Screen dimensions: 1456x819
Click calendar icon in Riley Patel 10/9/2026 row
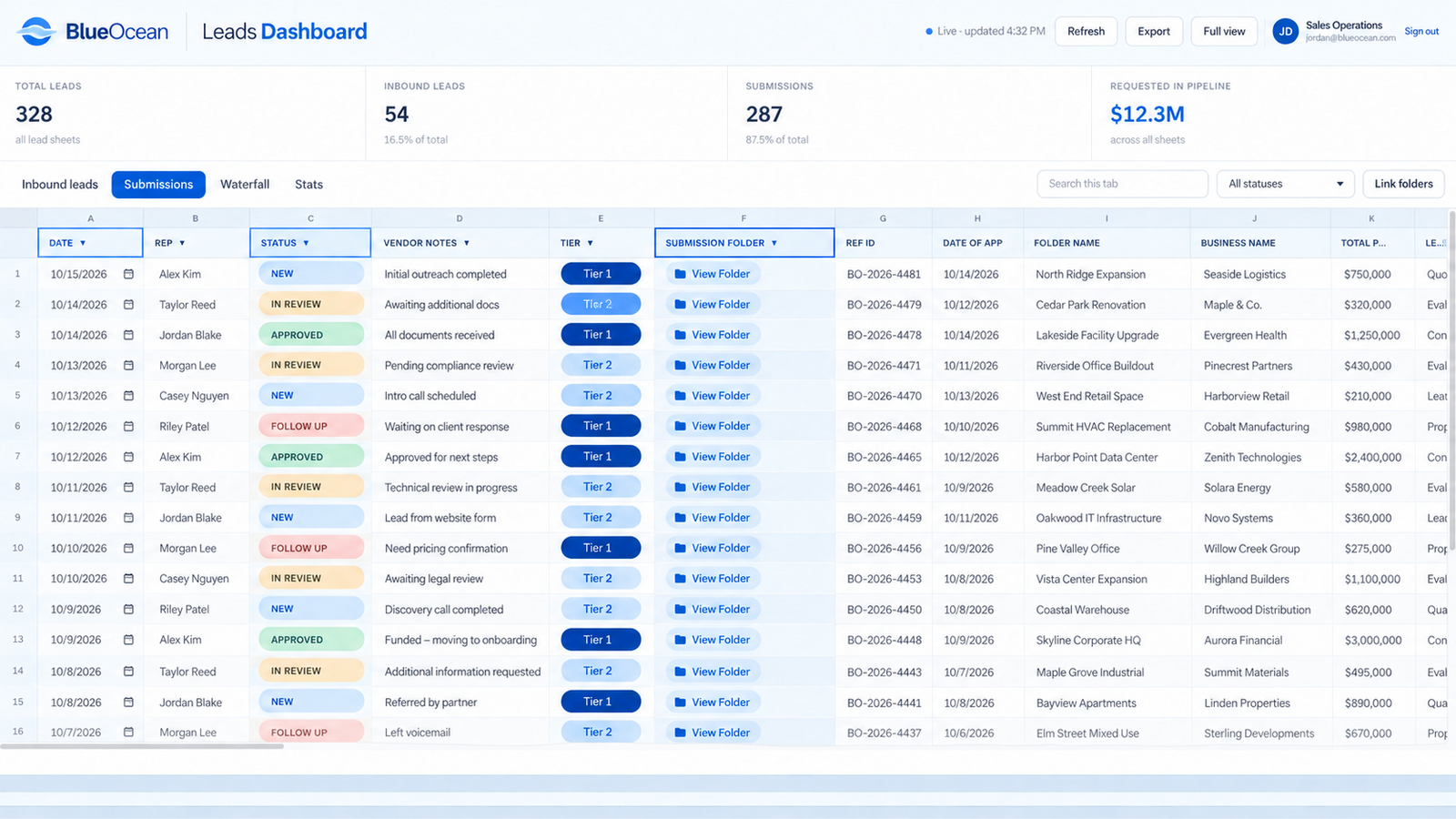[x=128, y=609]
